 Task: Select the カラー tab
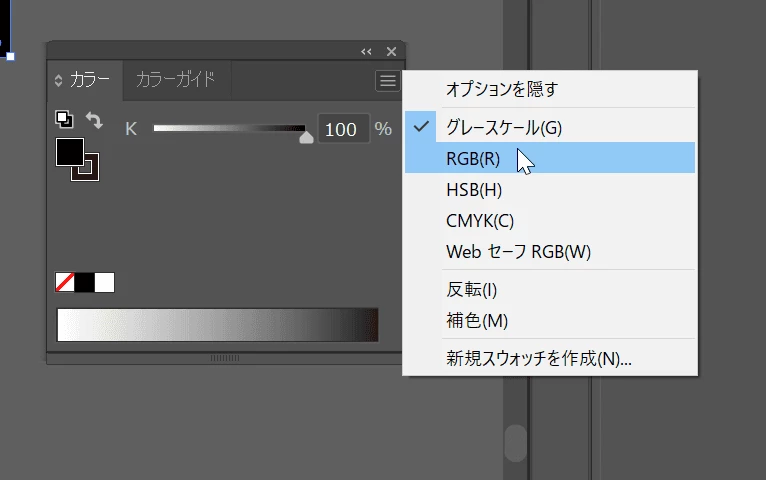90,79
